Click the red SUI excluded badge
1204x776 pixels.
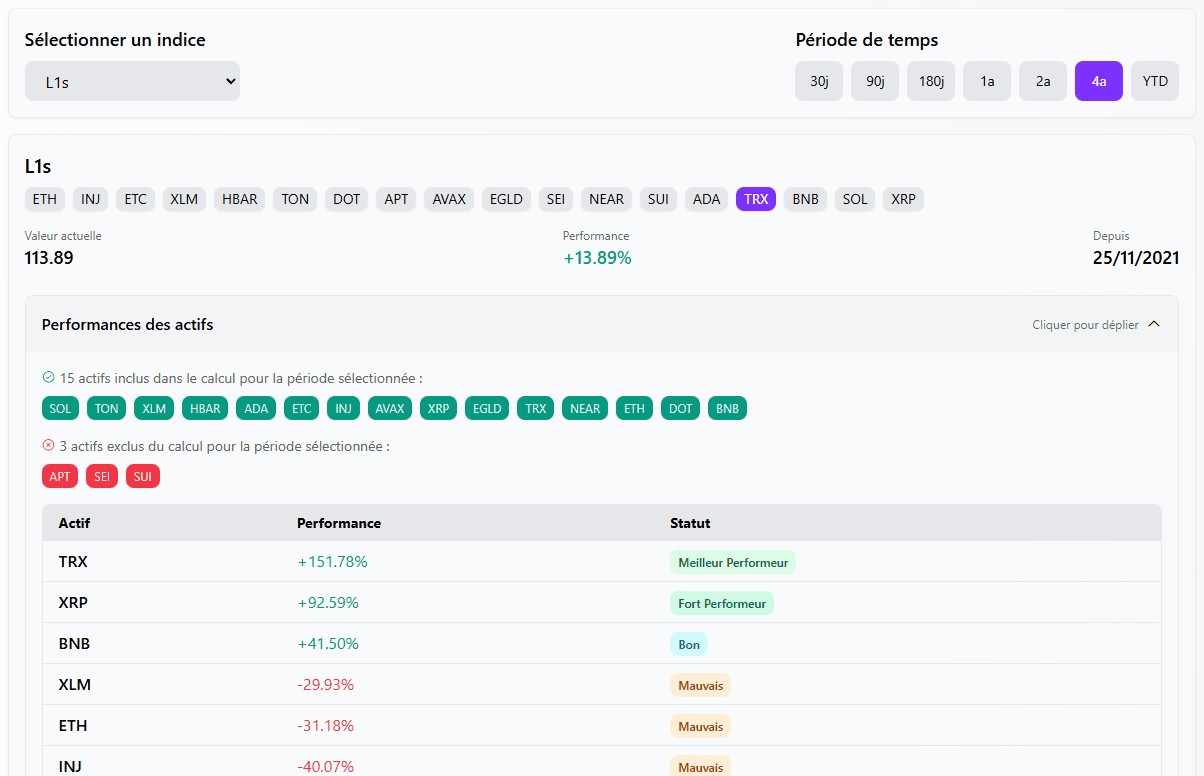[x=143, y=476]
